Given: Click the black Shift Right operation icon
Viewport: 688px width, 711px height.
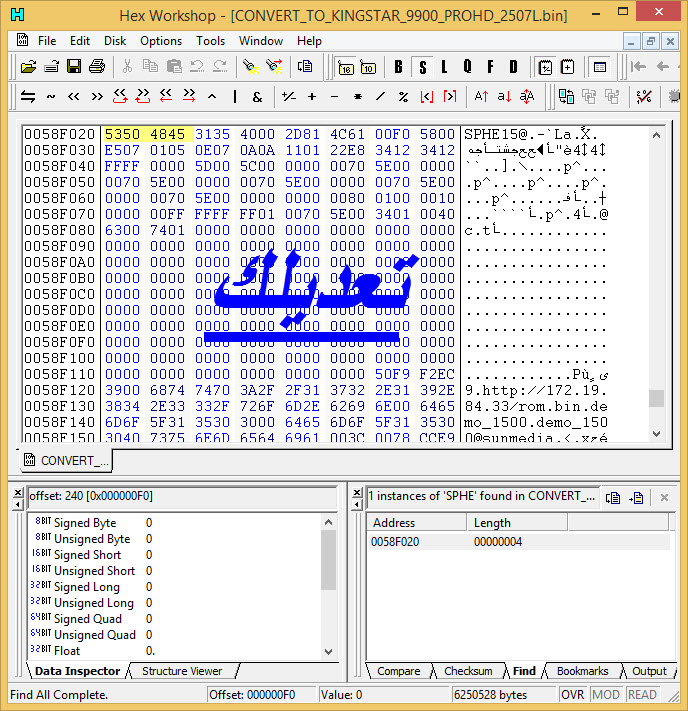Looking at the screenshot, I should click(x=97, y=97).
